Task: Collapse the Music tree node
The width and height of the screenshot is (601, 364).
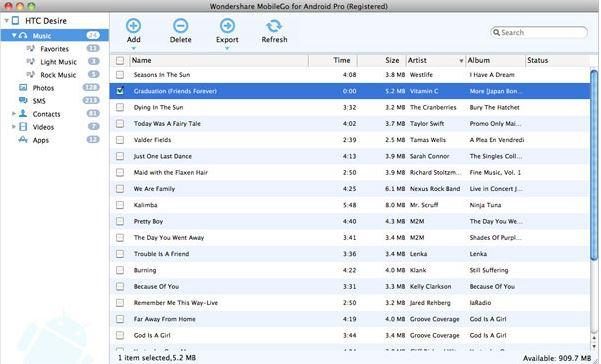Action: (14, 36)
